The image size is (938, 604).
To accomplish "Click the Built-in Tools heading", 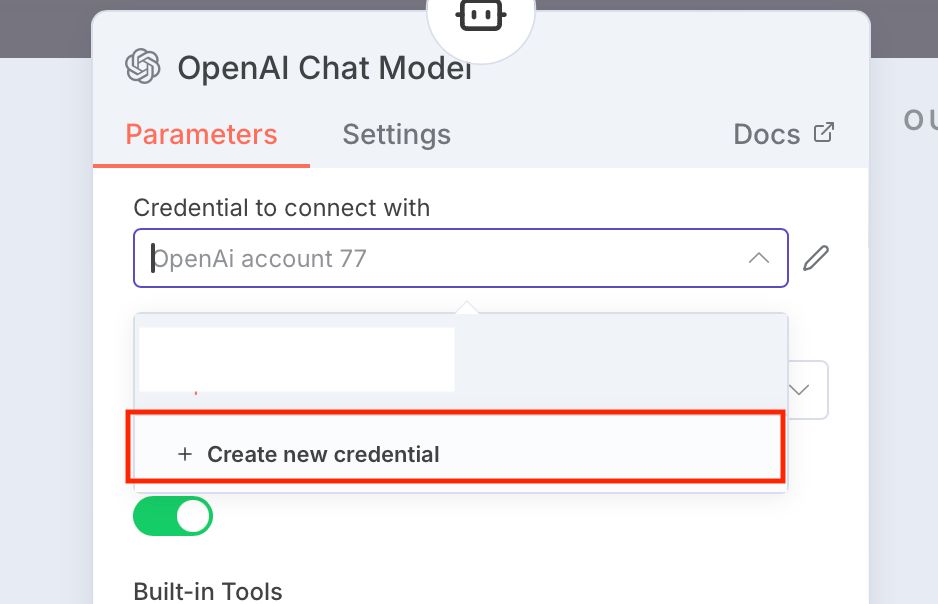I will coord(208,592).
